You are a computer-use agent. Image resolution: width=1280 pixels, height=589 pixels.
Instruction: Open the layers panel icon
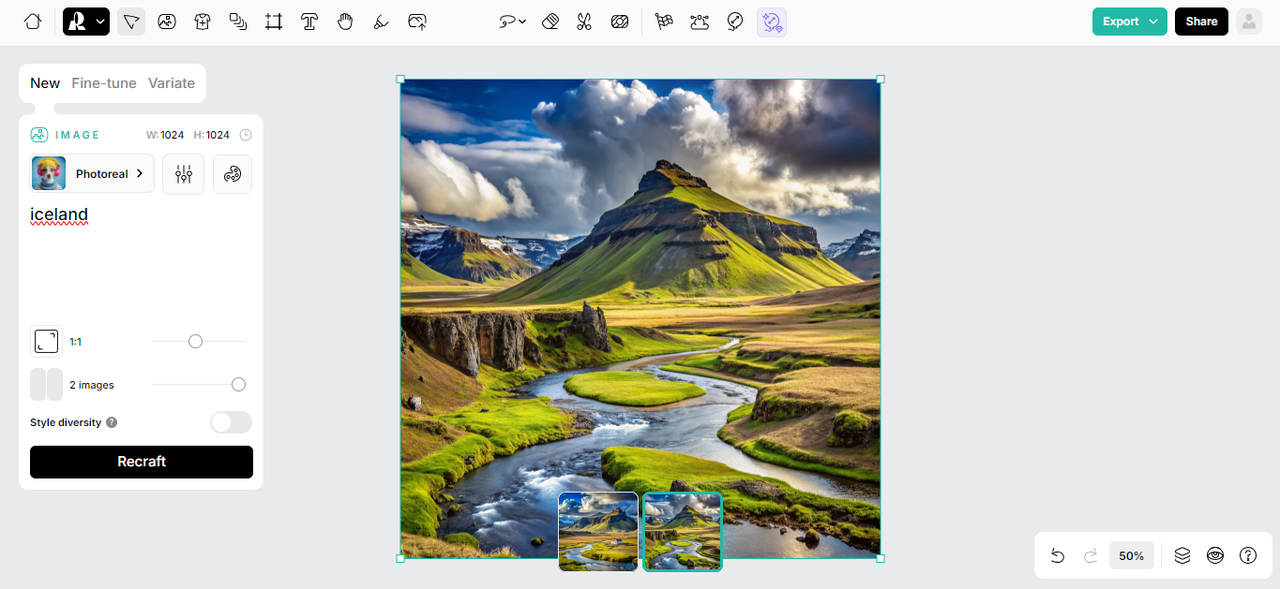click(1182, 556)
